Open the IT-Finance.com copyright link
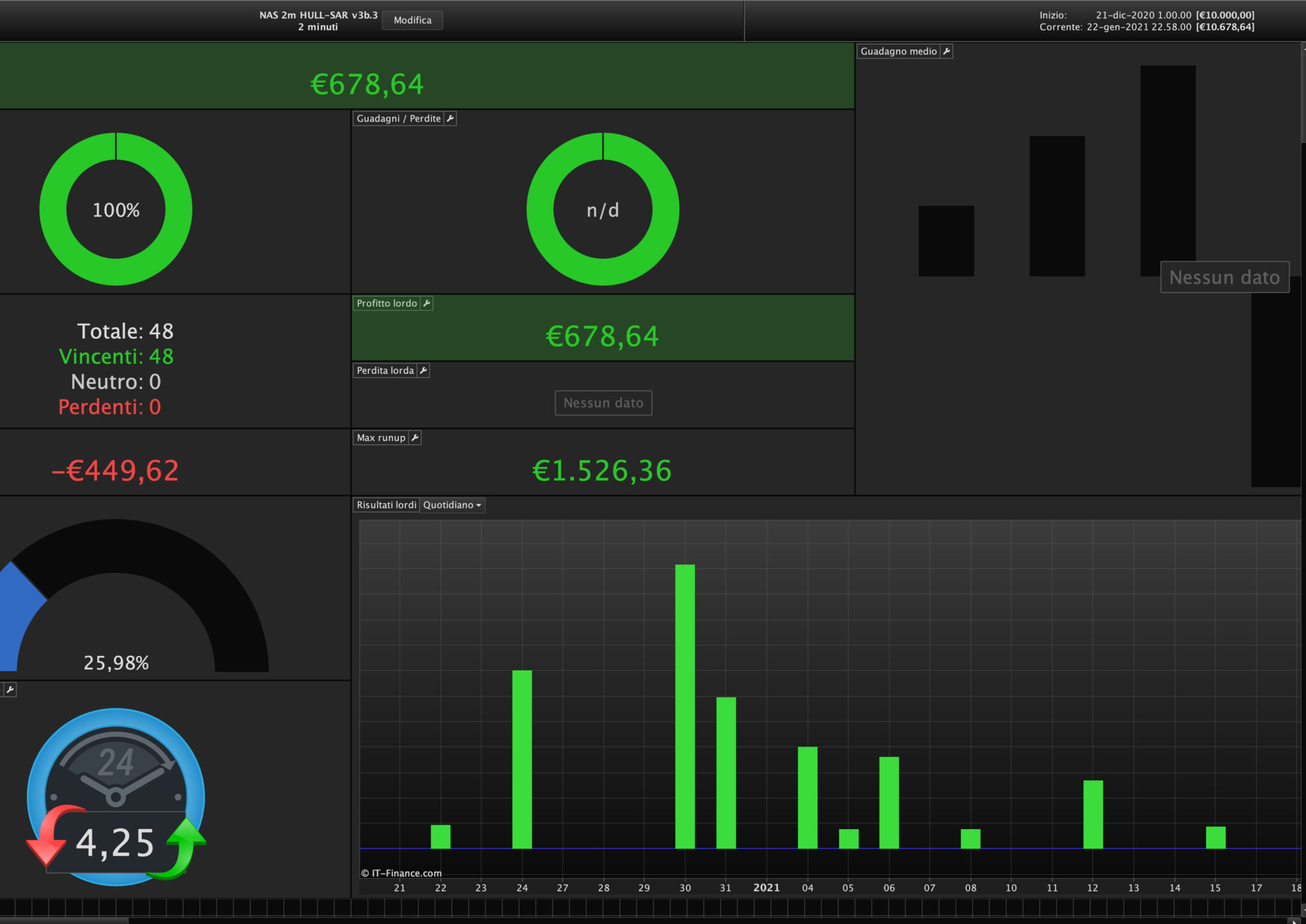This screenshot has height=924, width=1306. 401,873
